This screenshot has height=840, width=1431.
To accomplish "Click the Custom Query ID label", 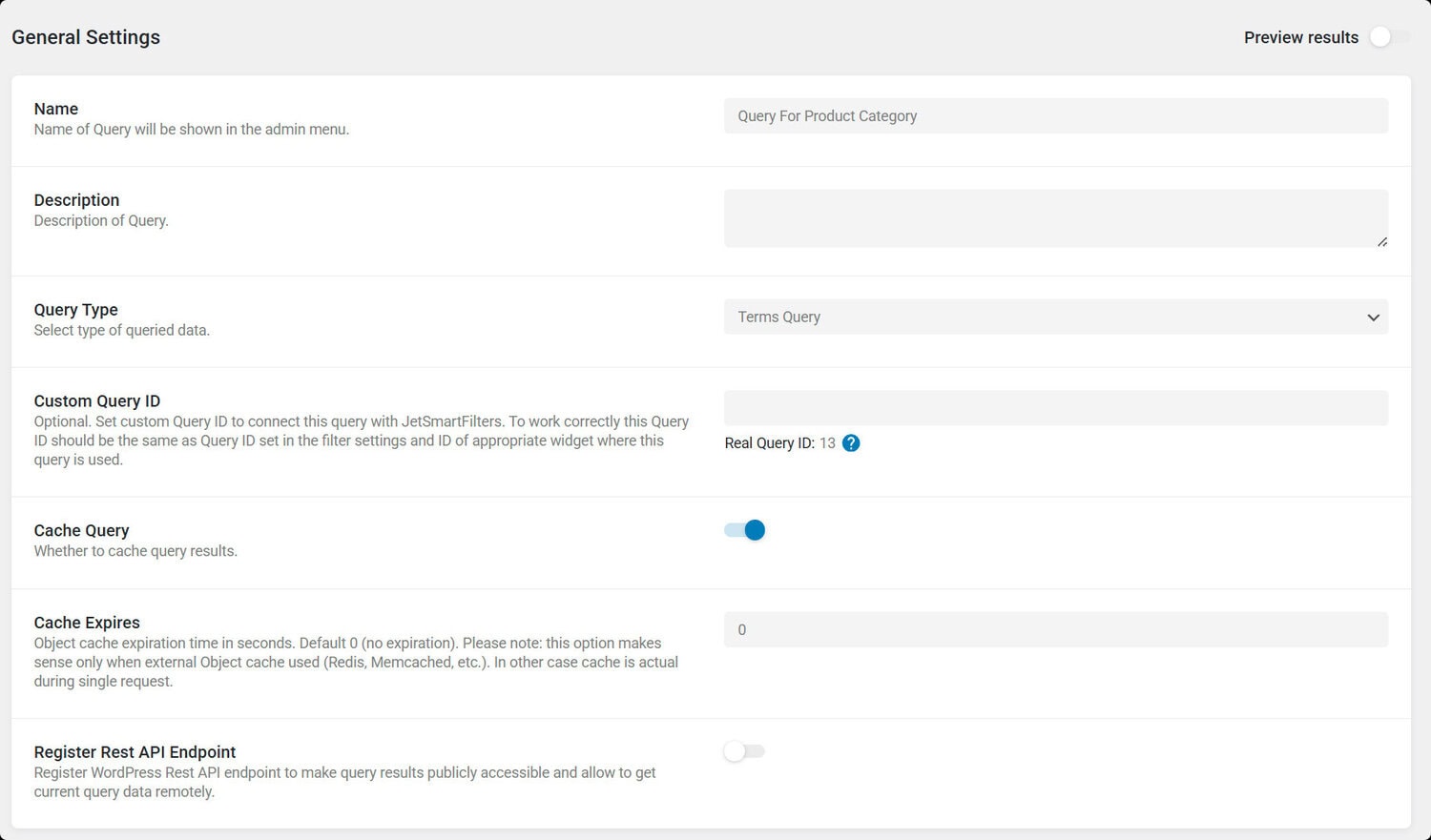I will point(97,401).
